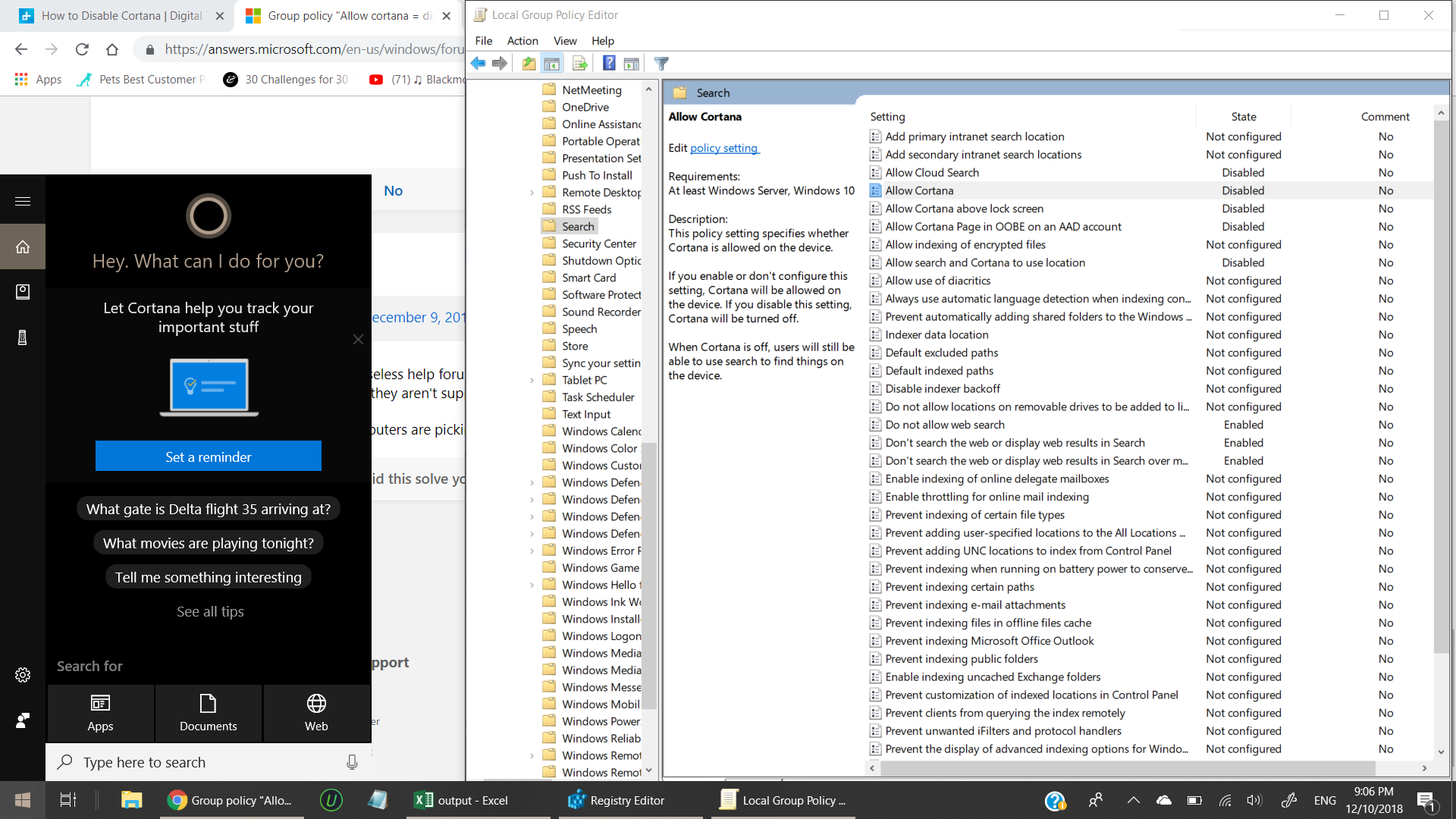Go to Chrome home page icon
1456x819 pixels.
[x=112, y=49]
